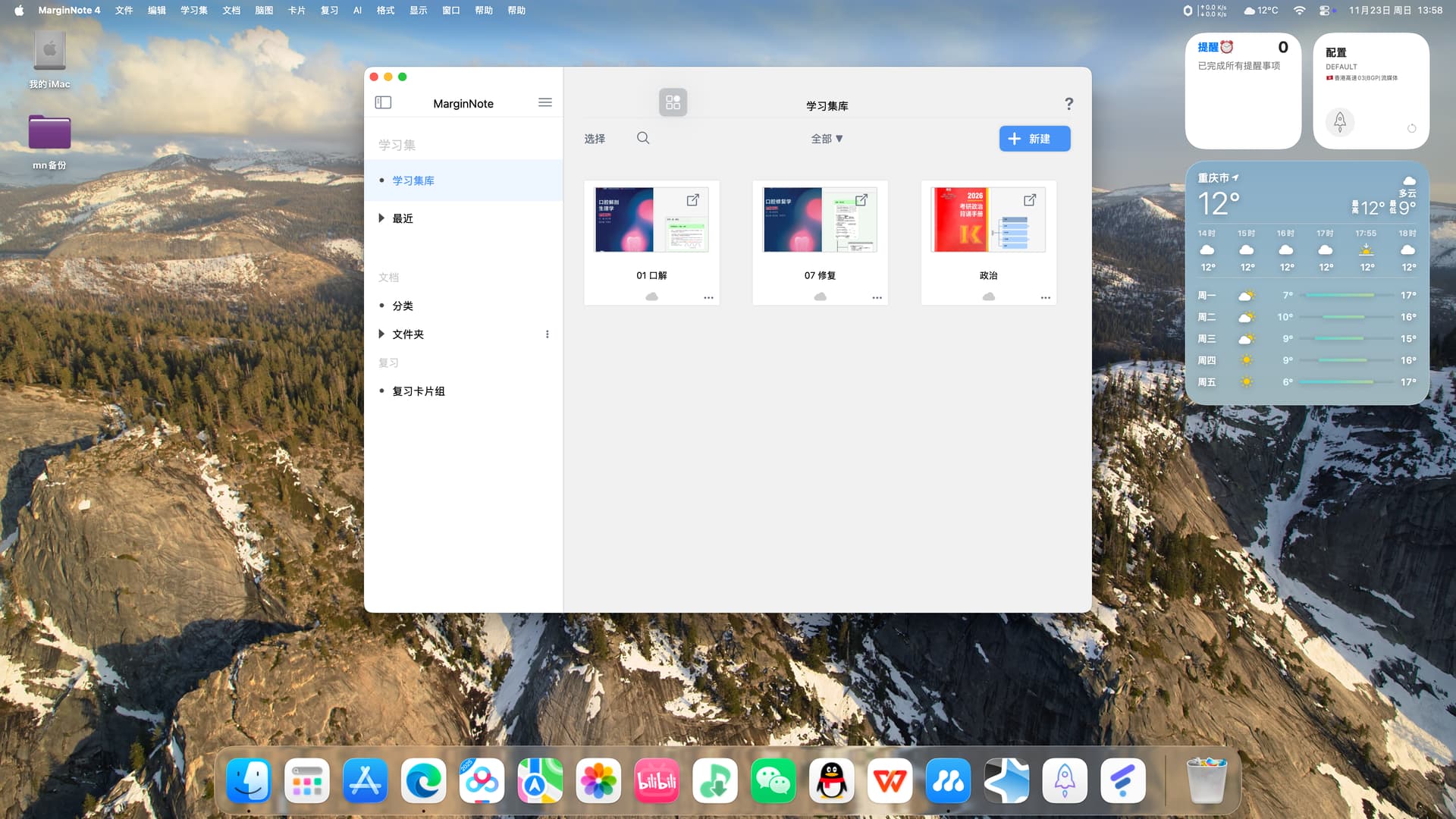Select 复习卡片组 in sidebar

click(x=418, y=391)
